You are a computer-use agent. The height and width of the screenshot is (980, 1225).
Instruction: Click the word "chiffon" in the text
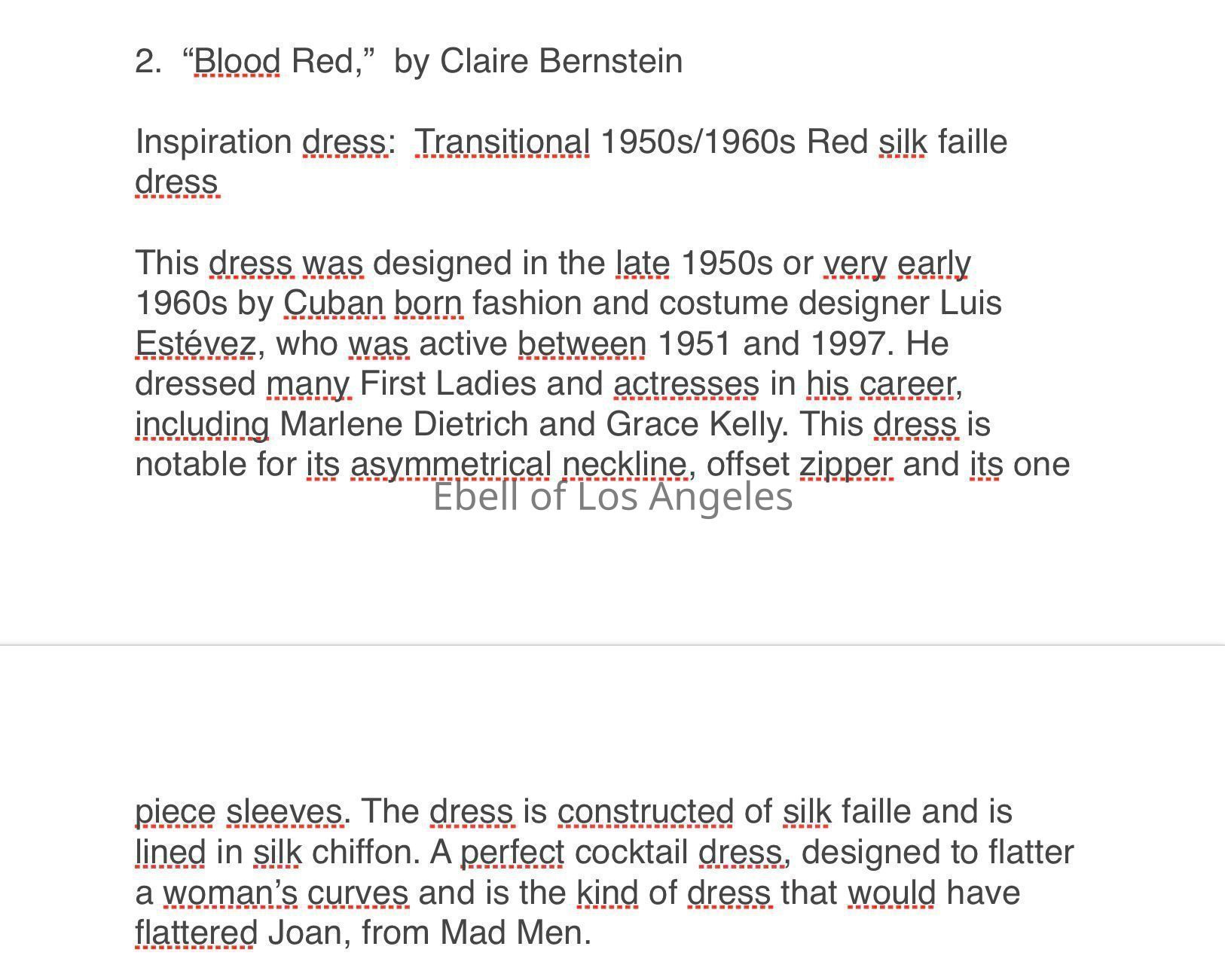click(x=365, y=852)
